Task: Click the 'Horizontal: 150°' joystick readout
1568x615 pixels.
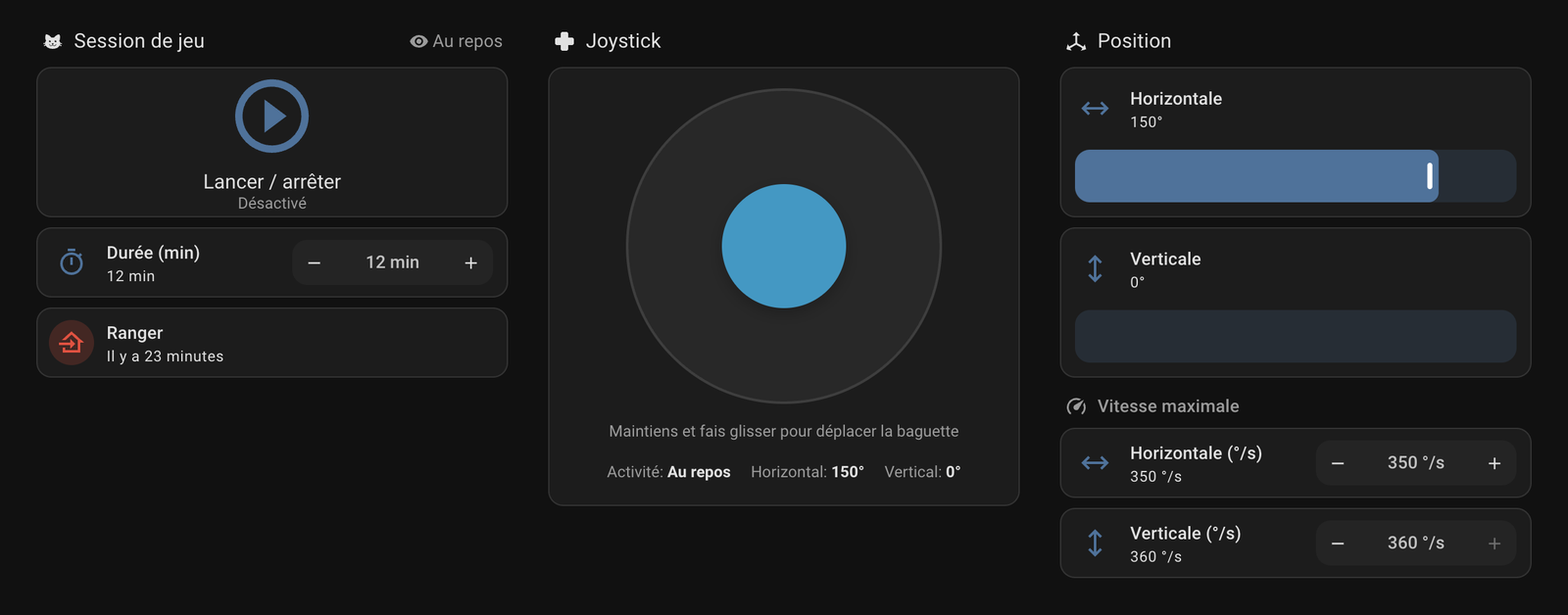Action: (x=808, y=472)
